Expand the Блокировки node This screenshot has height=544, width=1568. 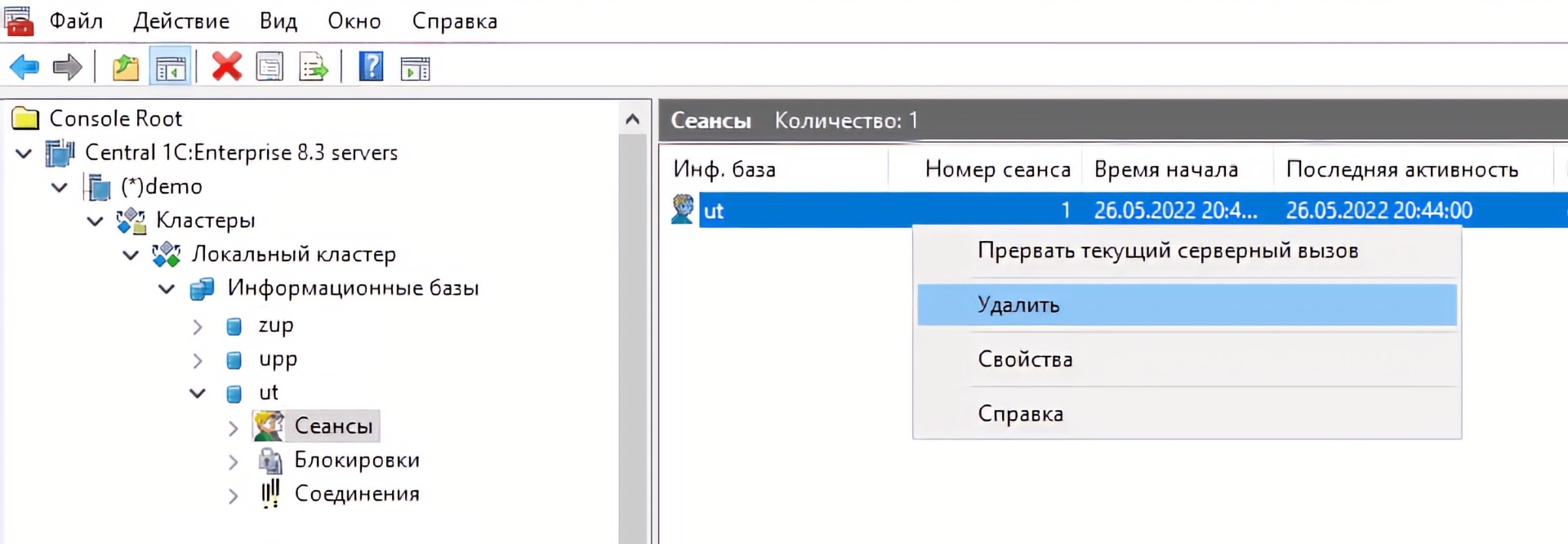[234, 462]
